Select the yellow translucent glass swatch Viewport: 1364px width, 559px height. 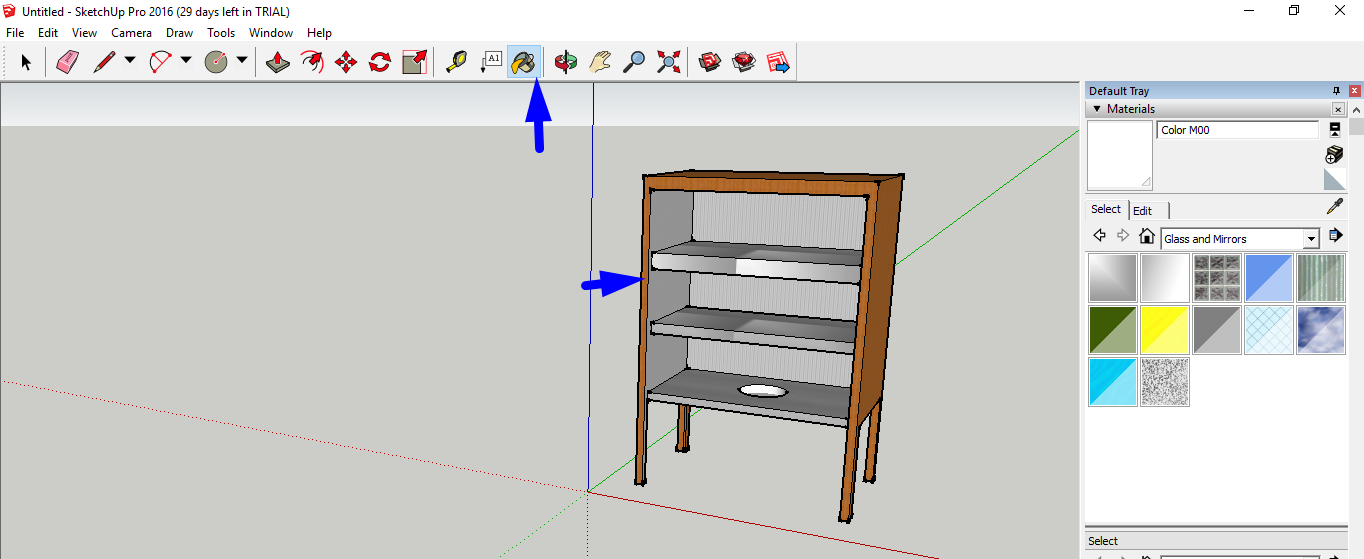[1165, 330]
